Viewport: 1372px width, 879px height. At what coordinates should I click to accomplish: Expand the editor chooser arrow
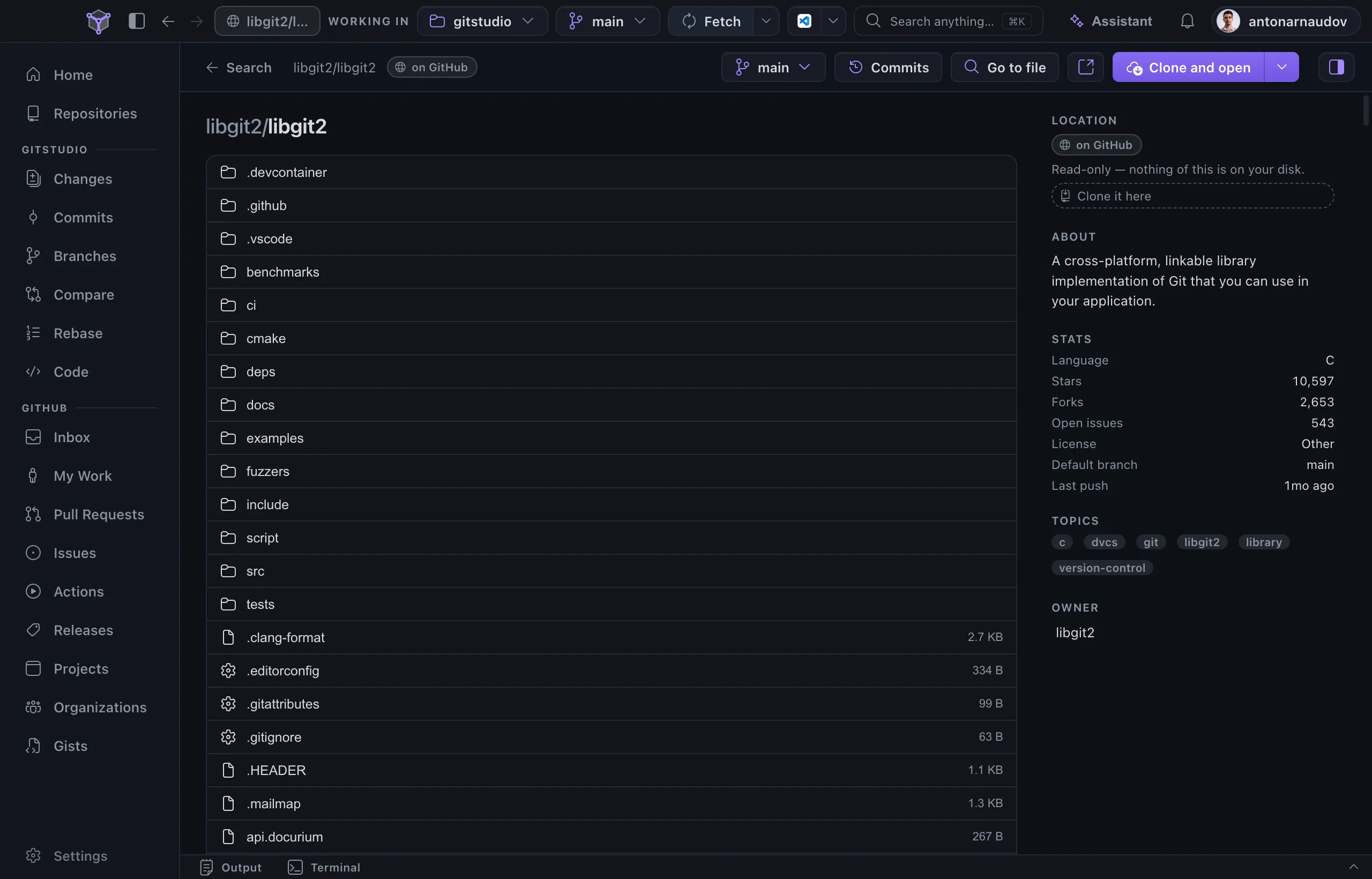pos(833,21)
